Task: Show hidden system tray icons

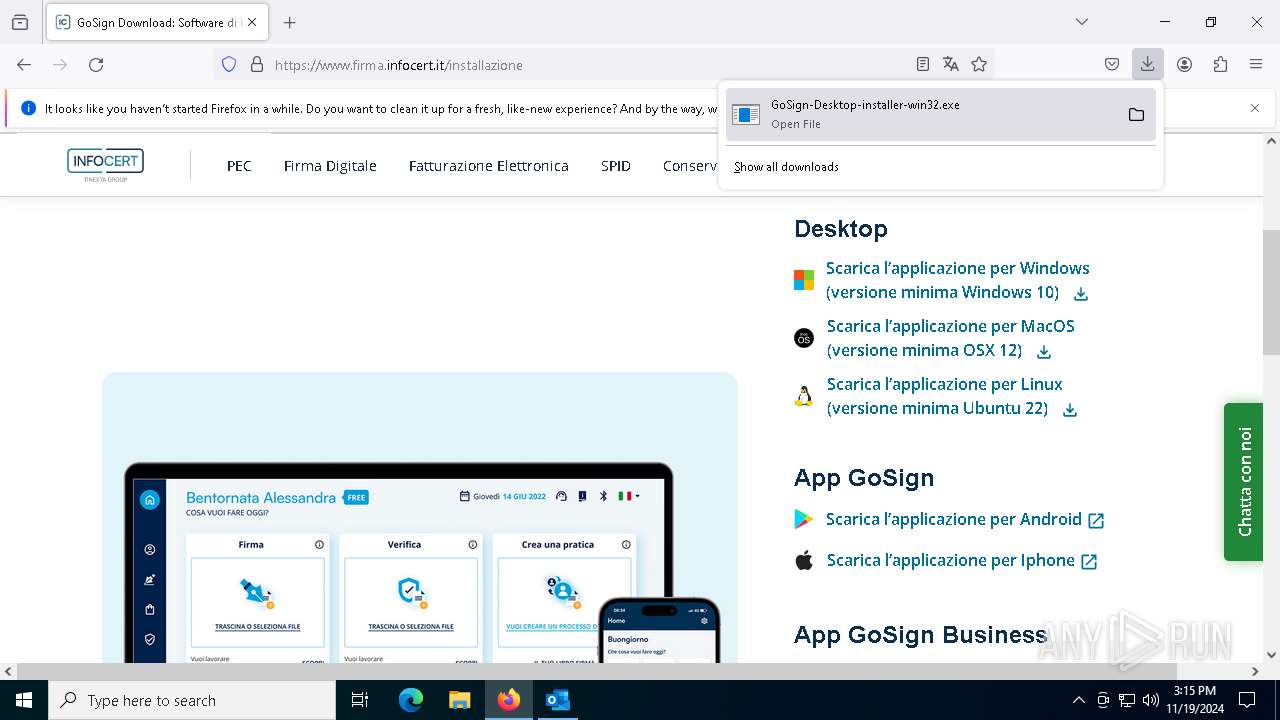Action: click(x=1078, y=700)
